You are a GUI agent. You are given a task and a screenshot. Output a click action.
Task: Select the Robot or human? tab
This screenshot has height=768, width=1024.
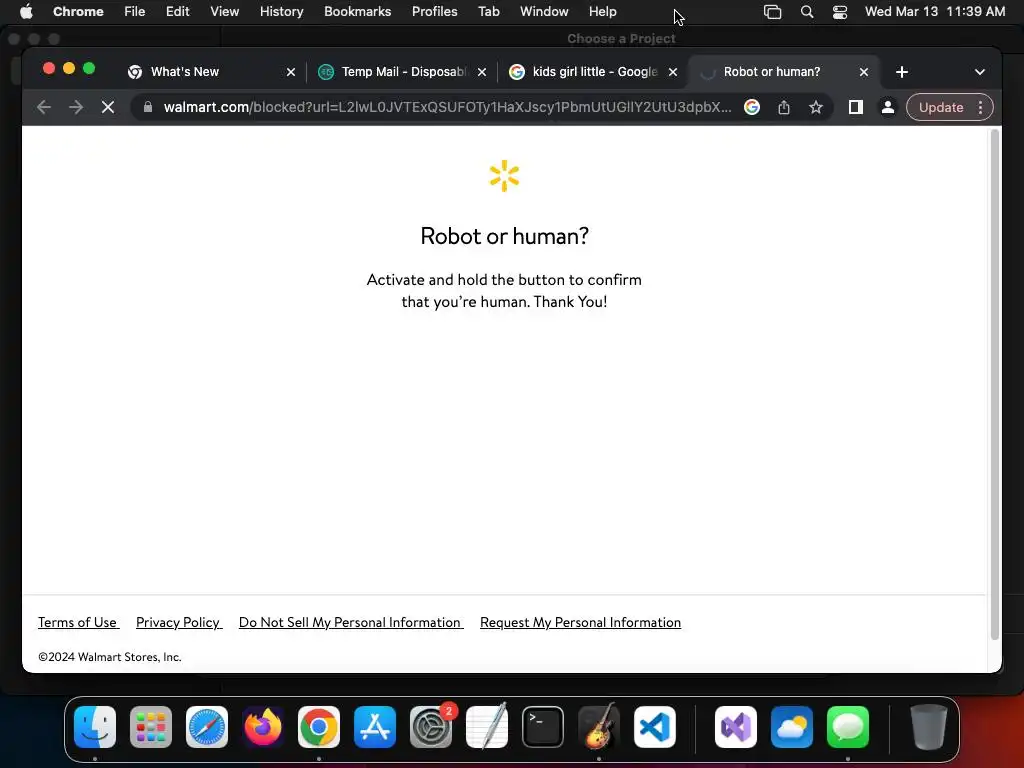tap(784, 72)
